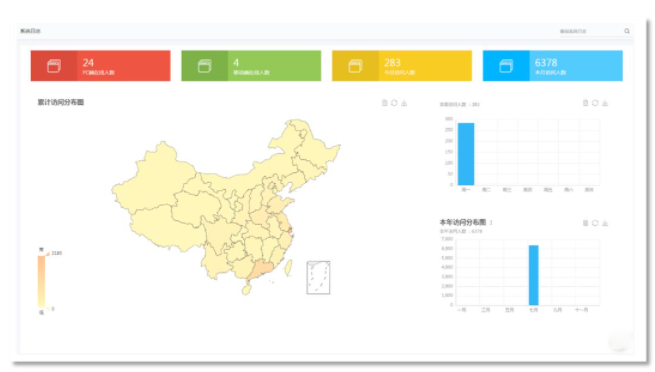This screenshot has width=655, height=372.
Task: Click the red card showing 24
Action: click(x=100, y=66)
